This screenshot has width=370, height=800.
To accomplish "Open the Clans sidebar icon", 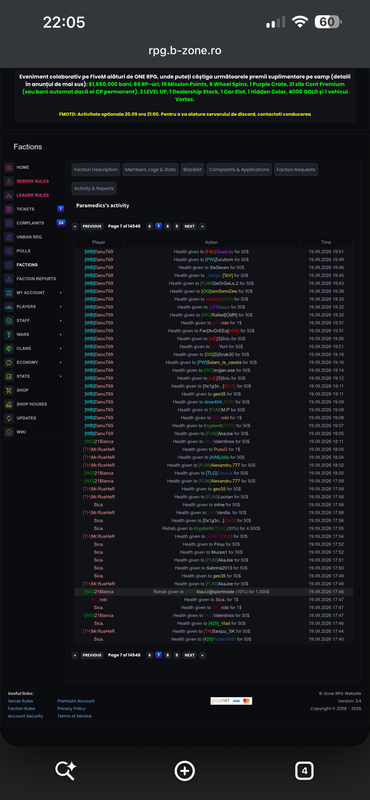I will click(x=9, y=348).
